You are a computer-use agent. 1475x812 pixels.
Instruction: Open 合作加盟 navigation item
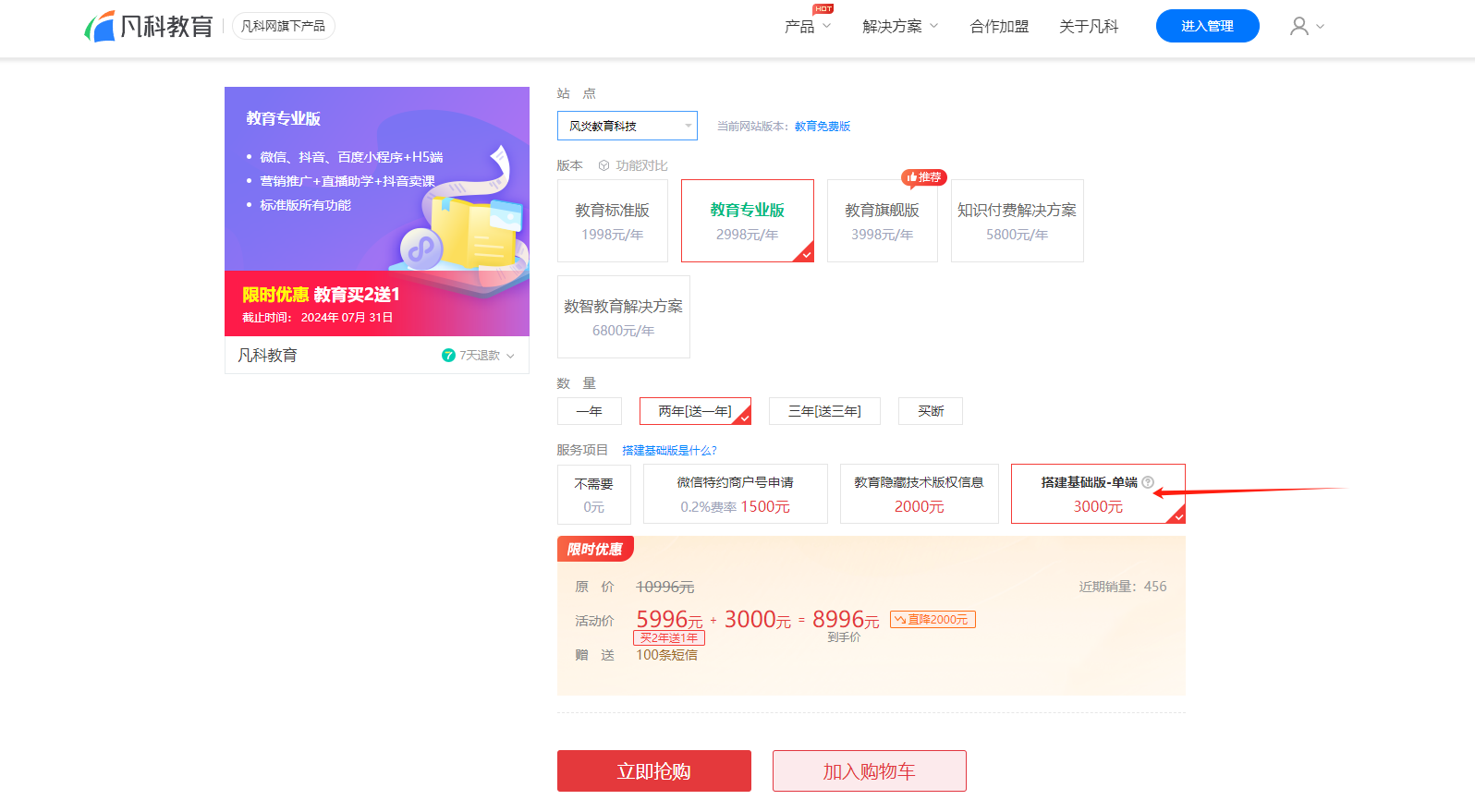click(x=999, y=27)
